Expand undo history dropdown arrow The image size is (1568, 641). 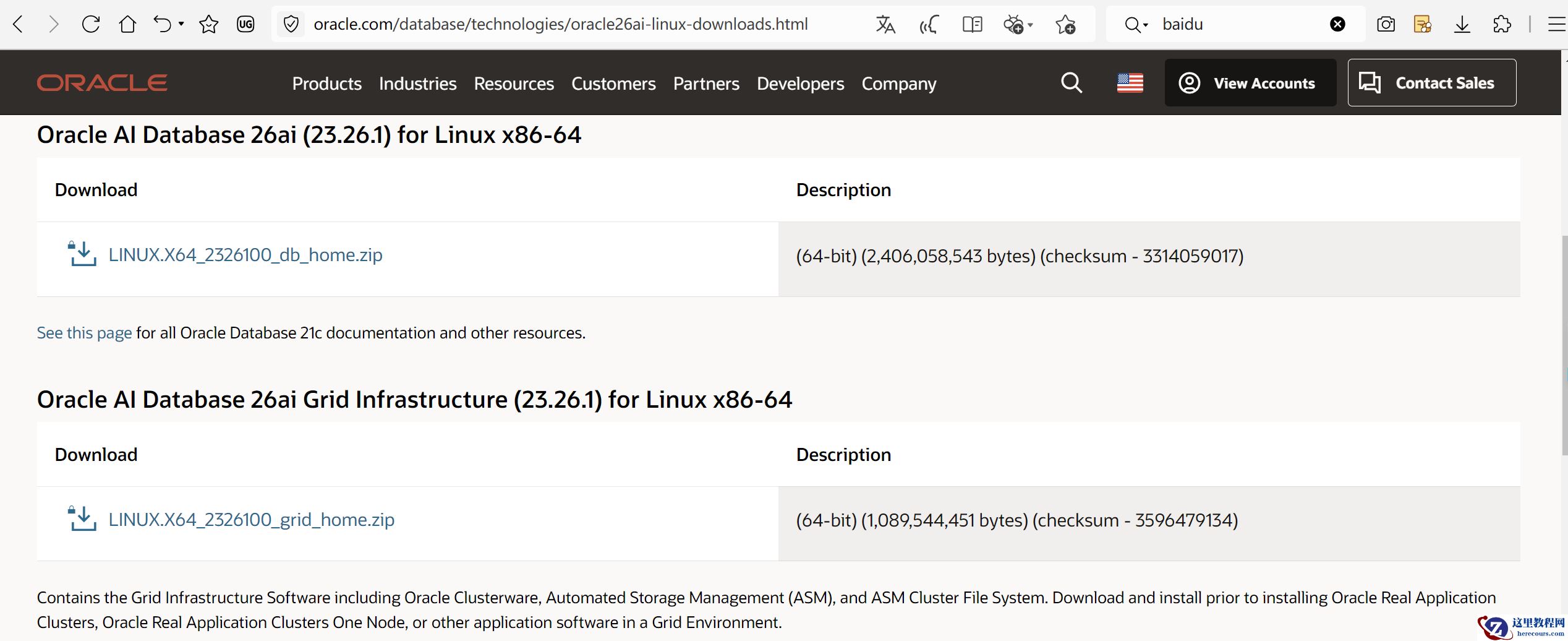(181, 24)
